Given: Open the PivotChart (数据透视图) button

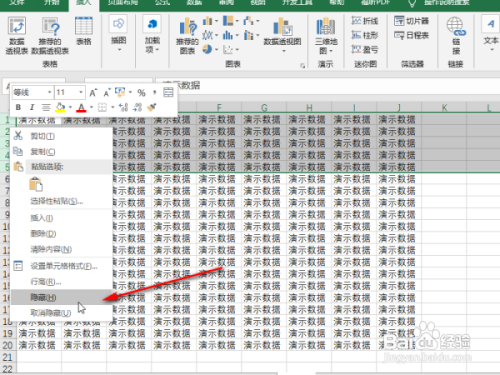Looking at the screenshot, I should point(282,35).
